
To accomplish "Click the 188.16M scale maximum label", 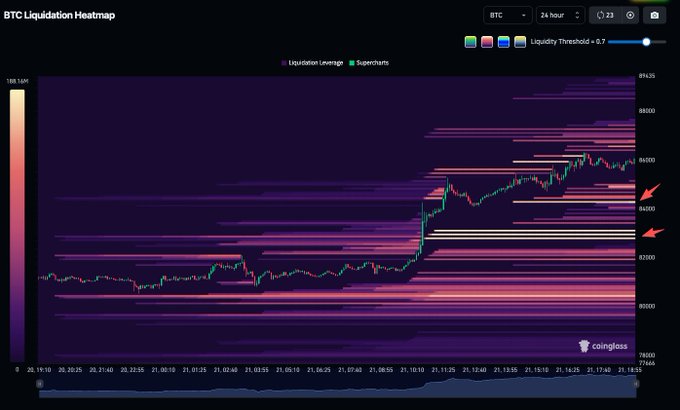I will 17,81.
